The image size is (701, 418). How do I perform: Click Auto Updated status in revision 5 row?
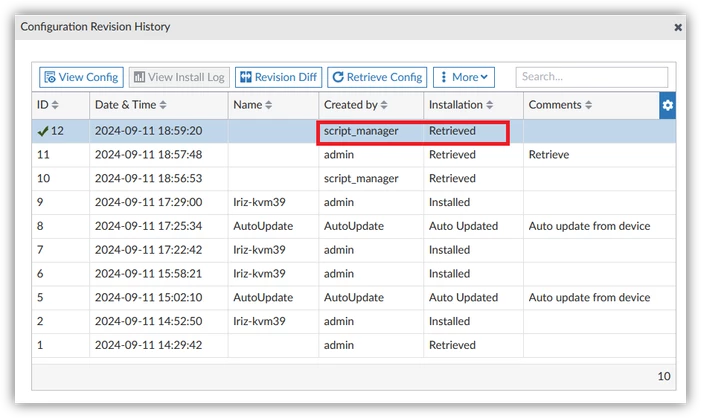pyautogui.click(x=463, y=297)
